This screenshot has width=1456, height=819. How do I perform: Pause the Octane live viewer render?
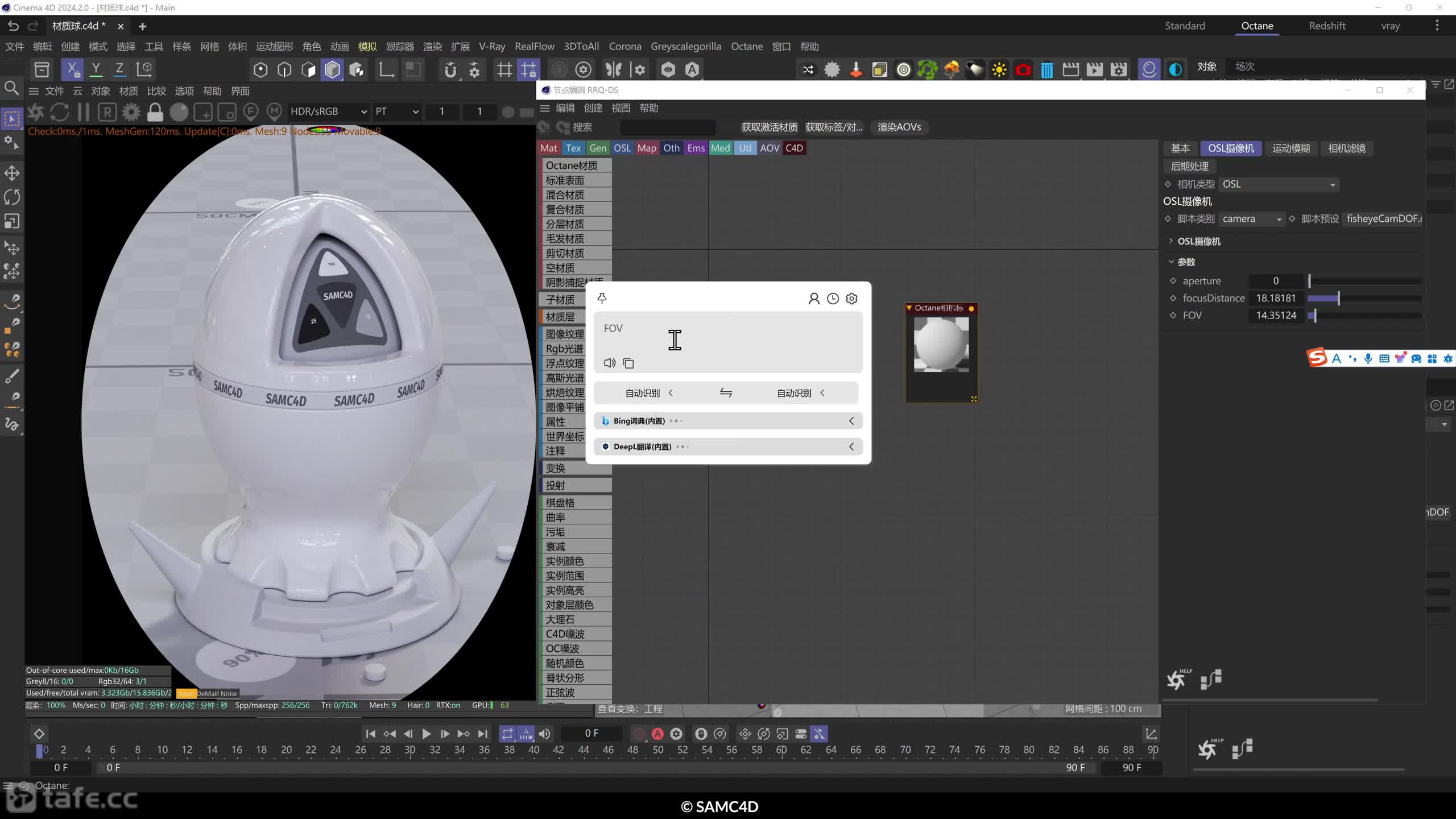[x=84, y=112]
